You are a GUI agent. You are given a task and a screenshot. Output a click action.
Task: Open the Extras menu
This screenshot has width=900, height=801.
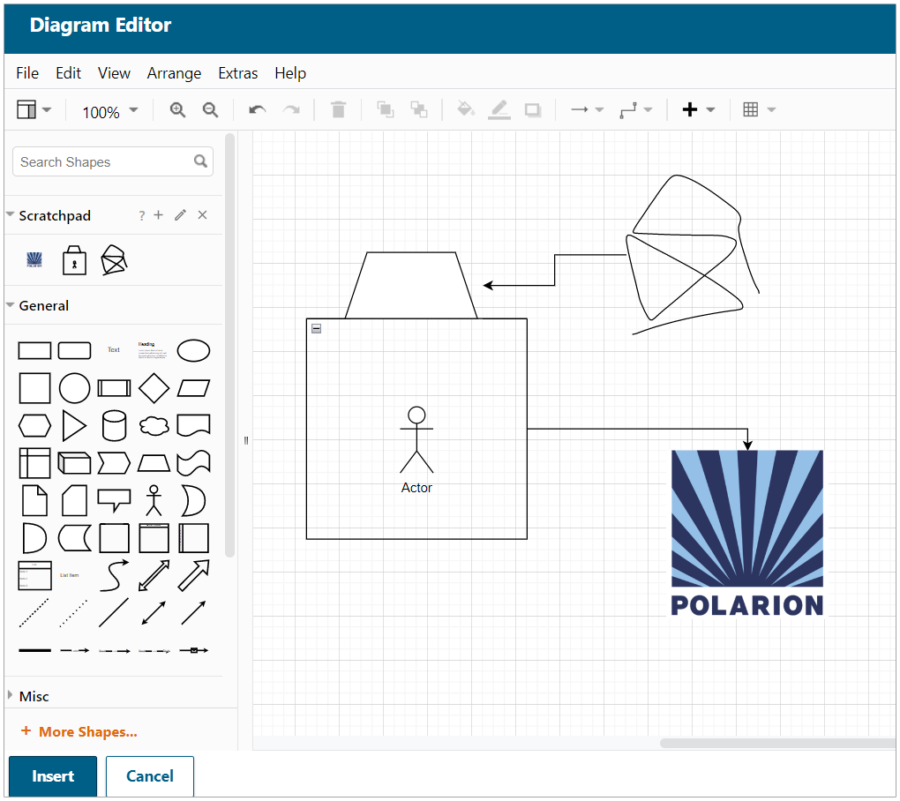click(x=238, y=72)
